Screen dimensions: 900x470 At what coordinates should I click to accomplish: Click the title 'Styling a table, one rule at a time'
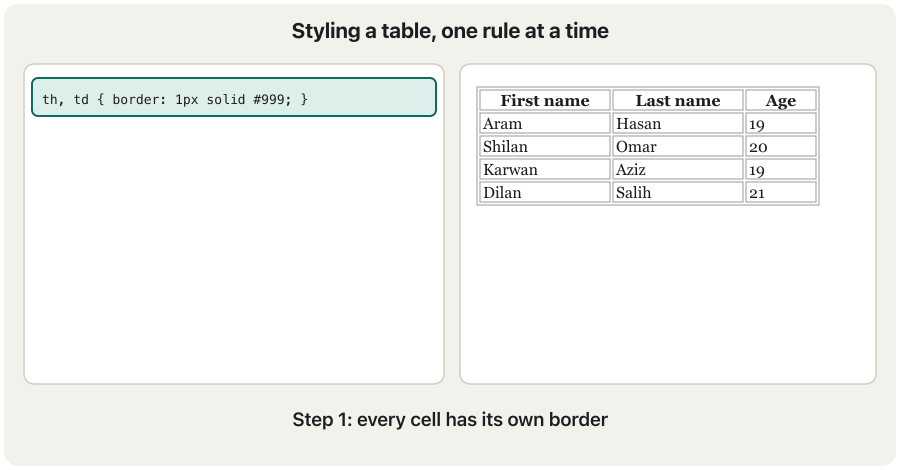[450, 30]
